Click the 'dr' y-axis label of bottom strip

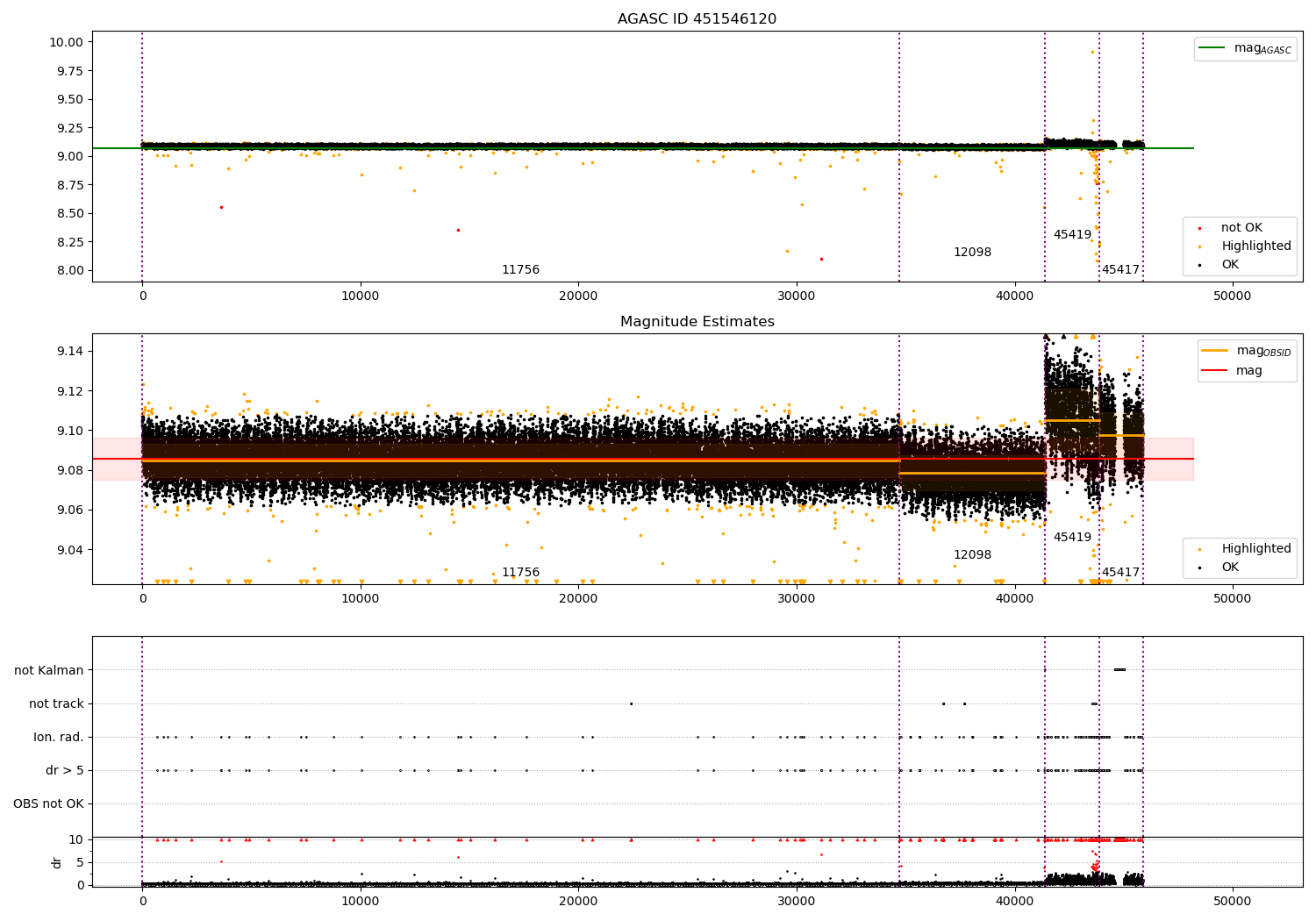57,862
